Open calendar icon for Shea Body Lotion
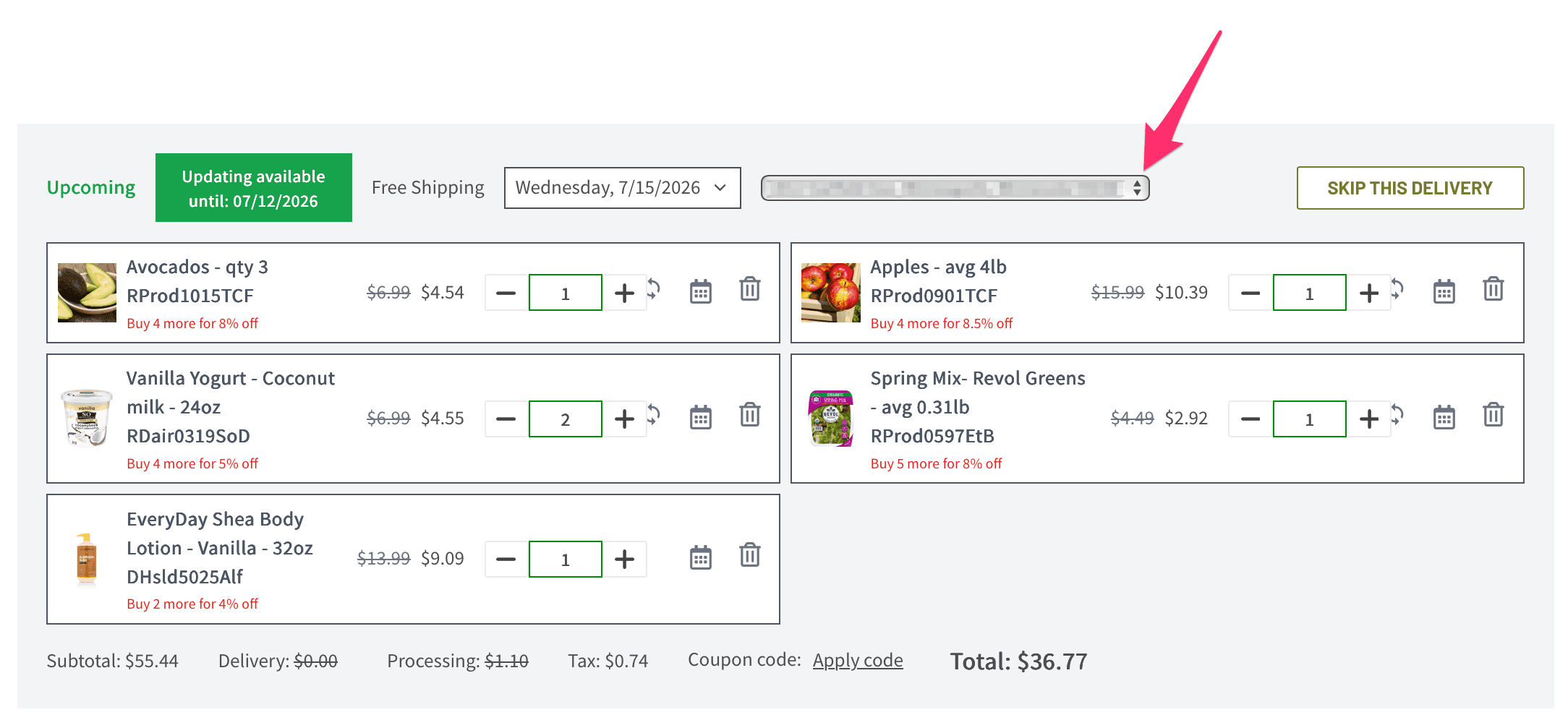The width and height of the screenshot is (1568, 720). [701, 557]
